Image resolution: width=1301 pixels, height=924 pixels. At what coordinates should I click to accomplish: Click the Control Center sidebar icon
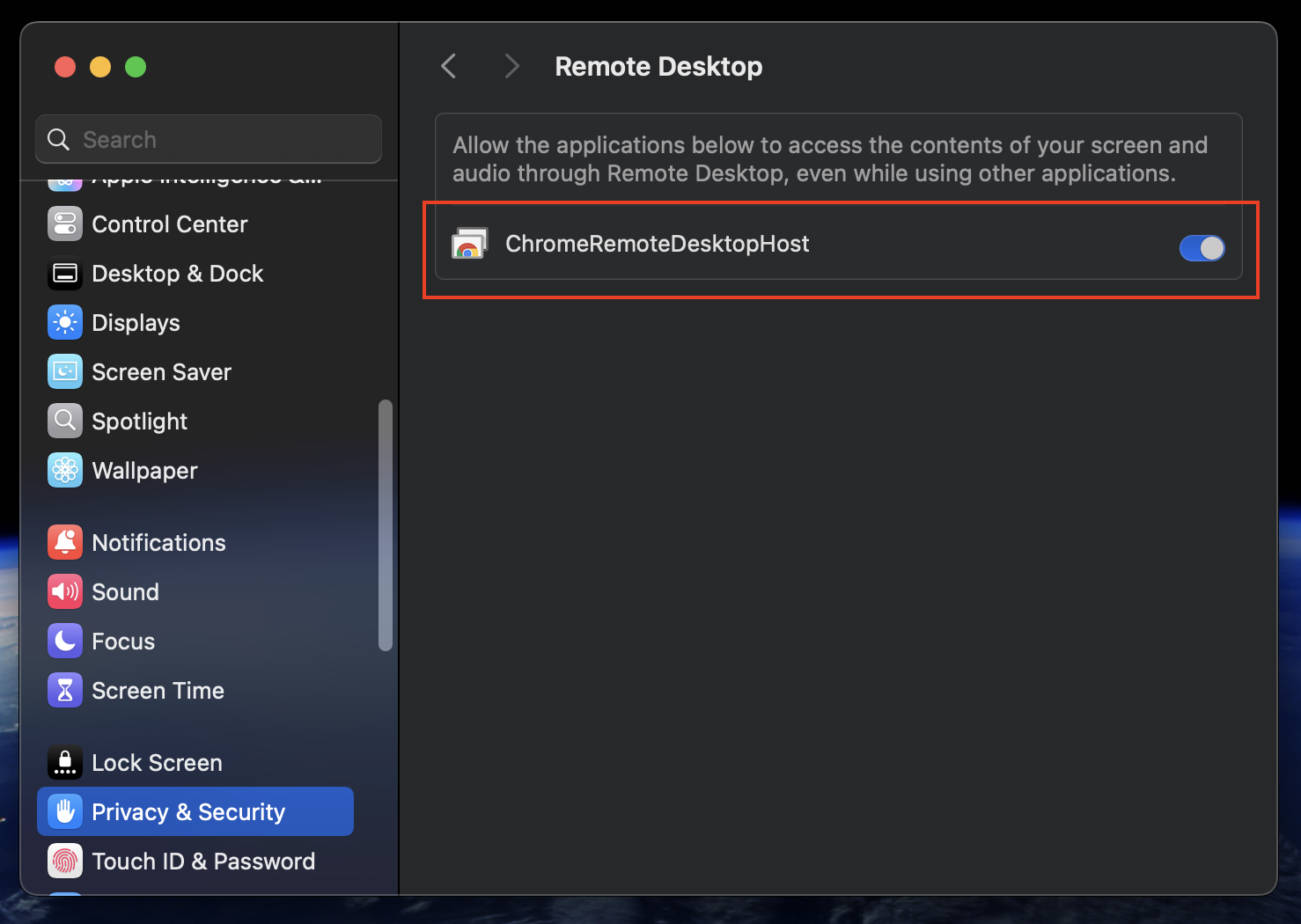tap(65, 224)
